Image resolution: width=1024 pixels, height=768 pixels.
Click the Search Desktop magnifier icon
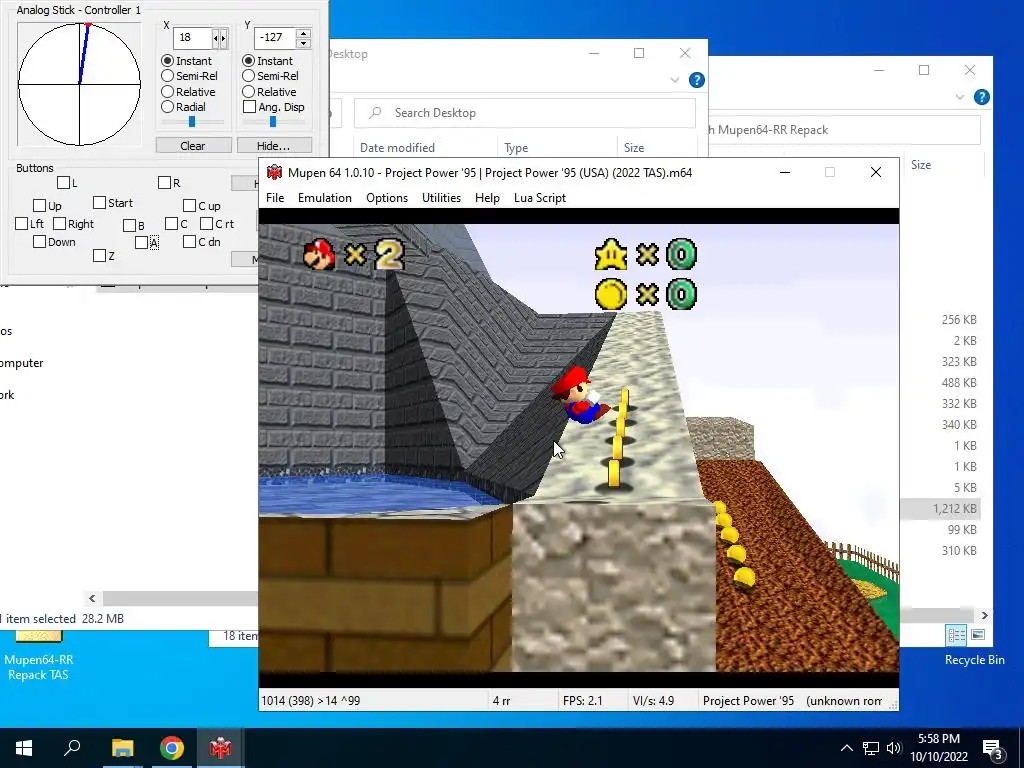click(375, 113)
